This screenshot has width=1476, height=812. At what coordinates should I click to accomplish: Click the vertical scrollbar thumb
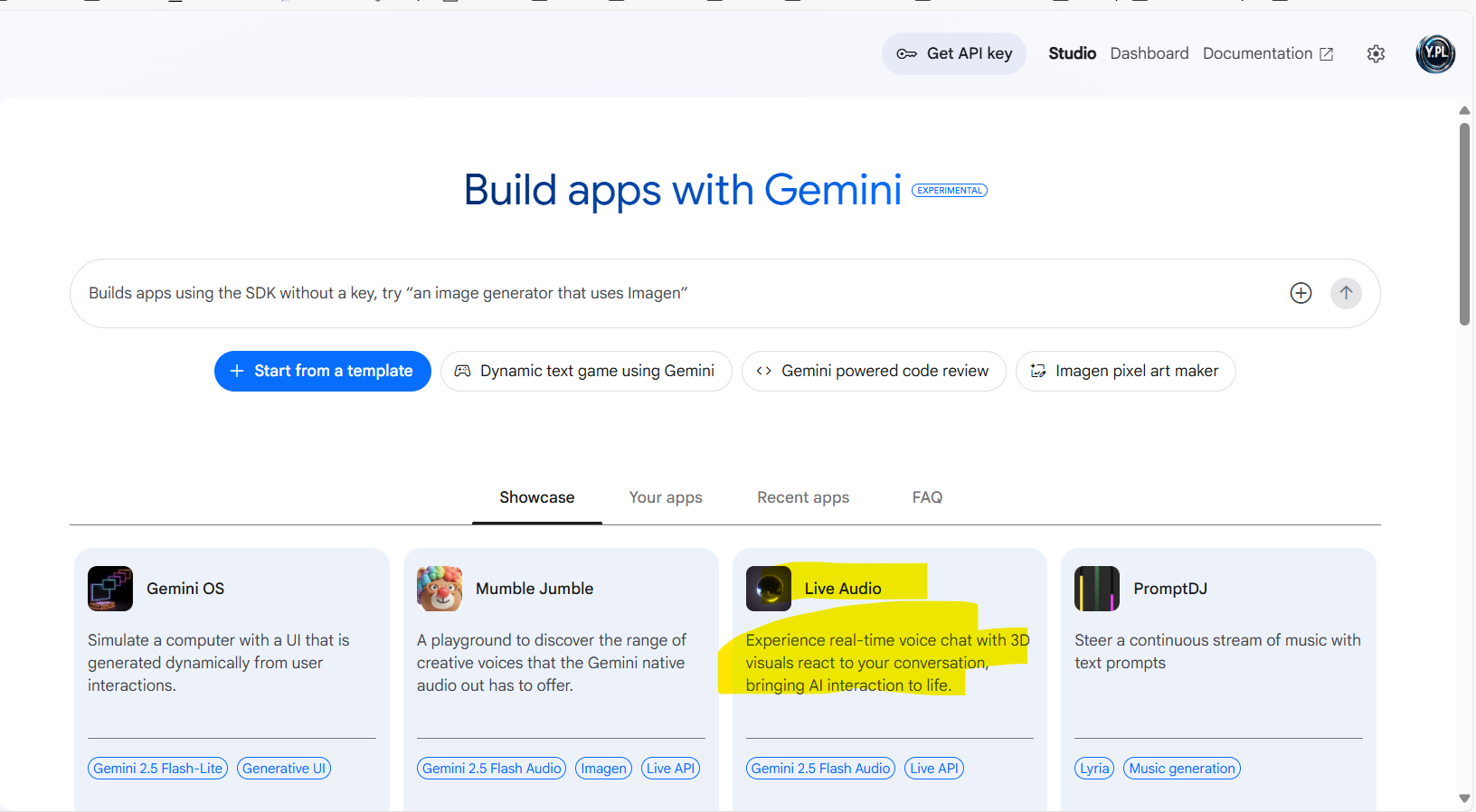[1464, 223]
